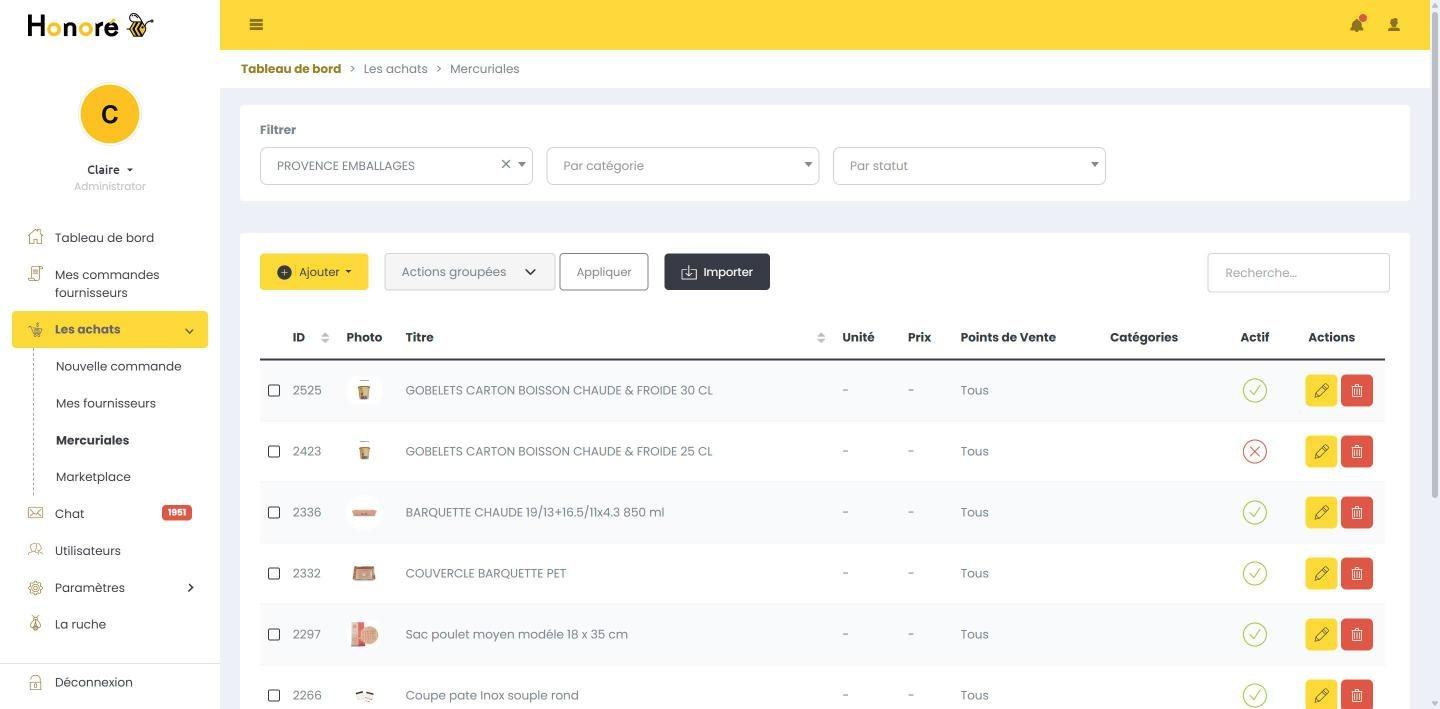1440x709 pixels.
Task: Click the Honoré bee logo
Action: pyautogui.click(x=90, y=26)
